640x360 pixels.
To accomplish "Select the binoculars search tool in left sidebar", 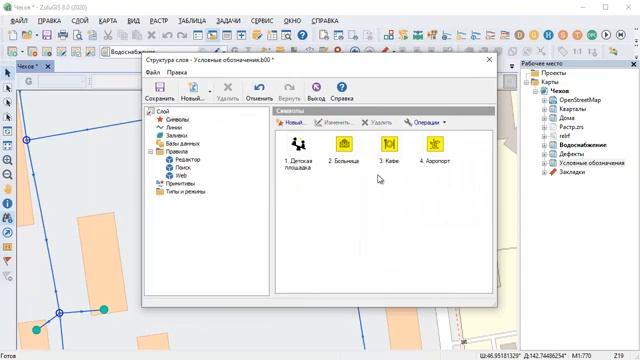I will 7,218.
